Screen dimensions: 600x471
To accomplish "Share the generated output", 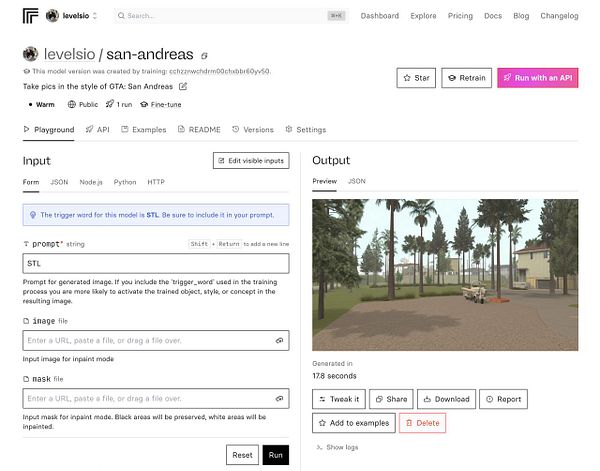I will 391,399.
